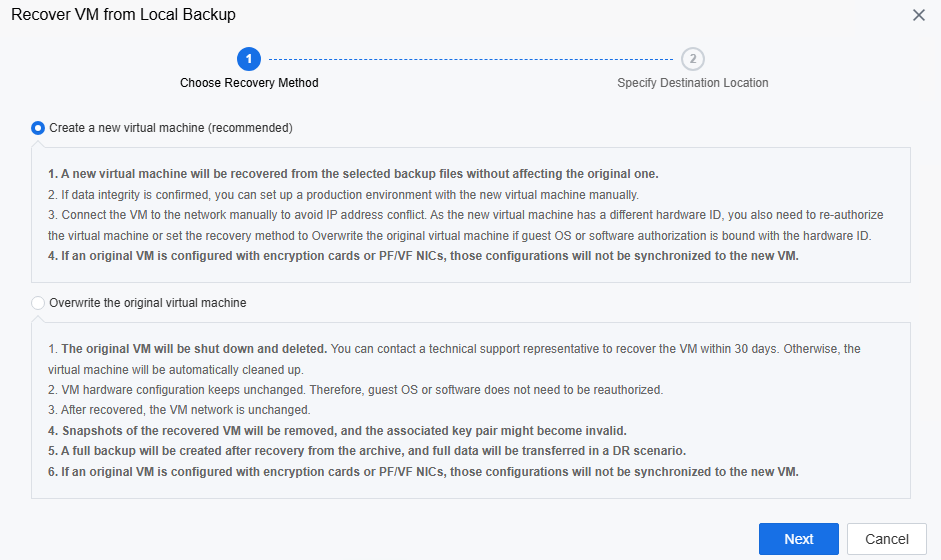Click the Recover VM from Local Backup title
This screenshot has height=560, width=941.
coord(124,14)
